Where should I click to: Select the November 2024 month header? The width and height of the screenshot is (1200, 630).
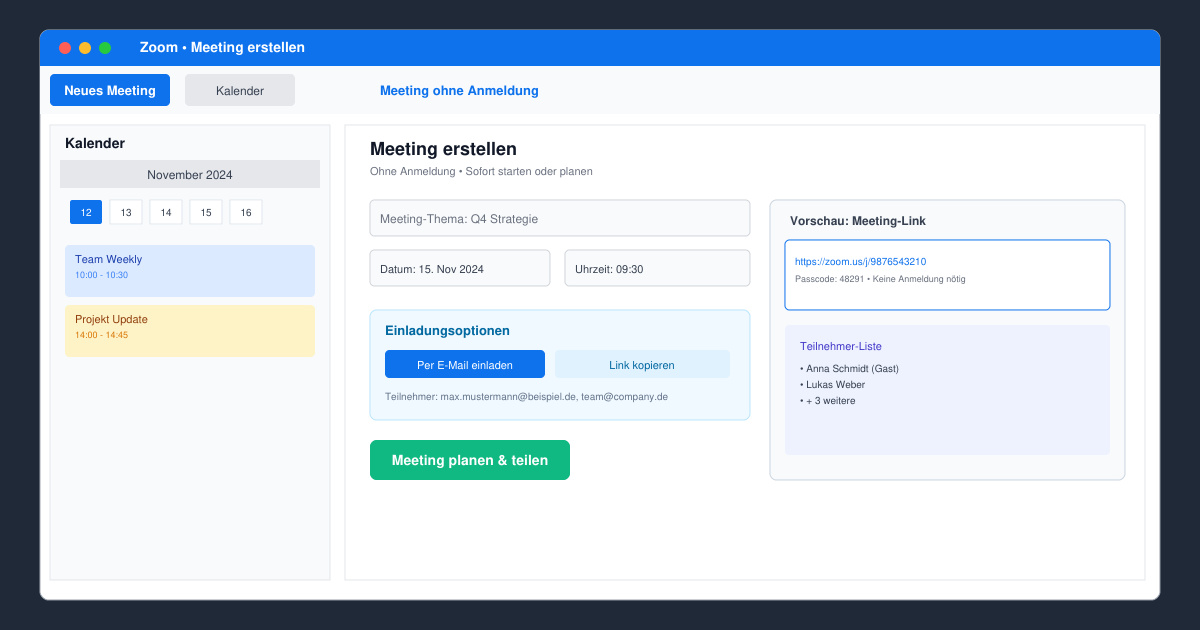pos(190,174)
